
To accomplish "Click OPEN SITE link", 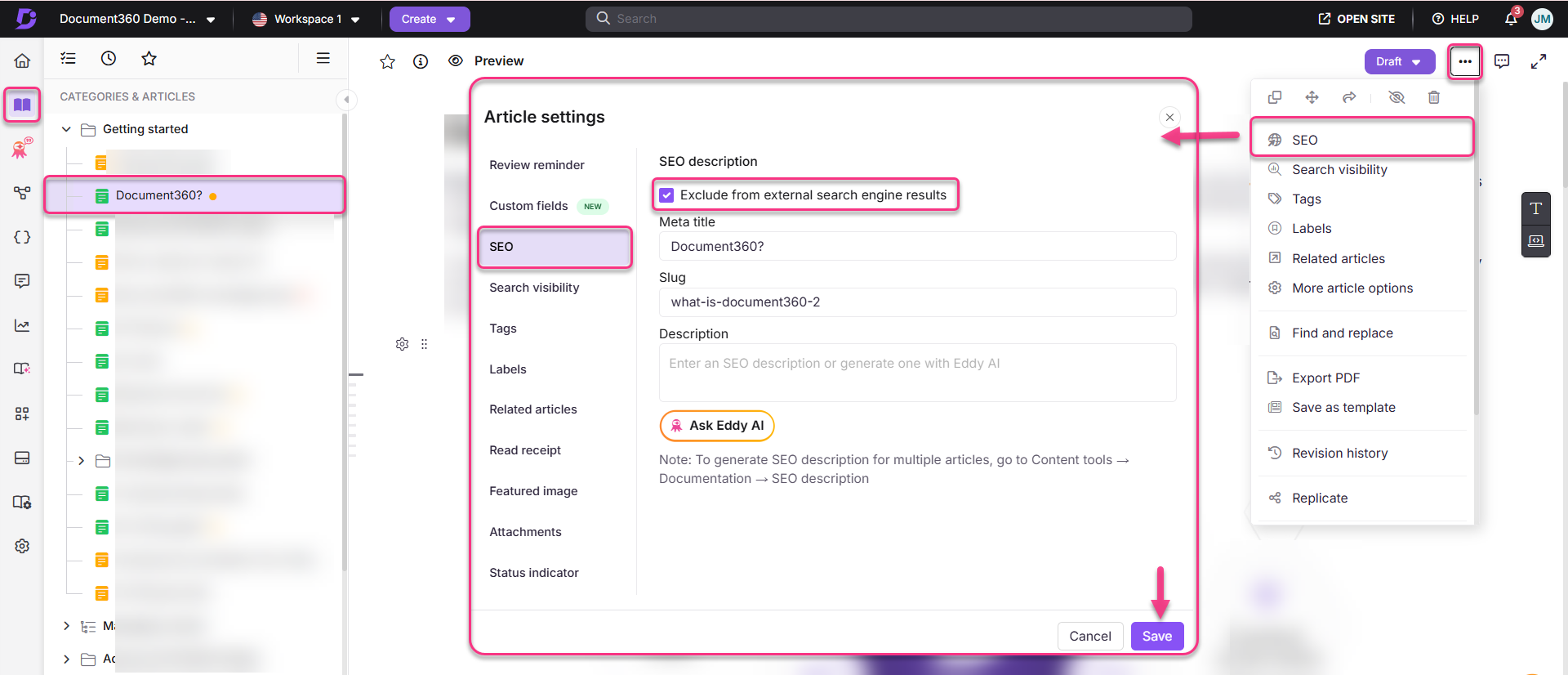I will click(1356, 19).
